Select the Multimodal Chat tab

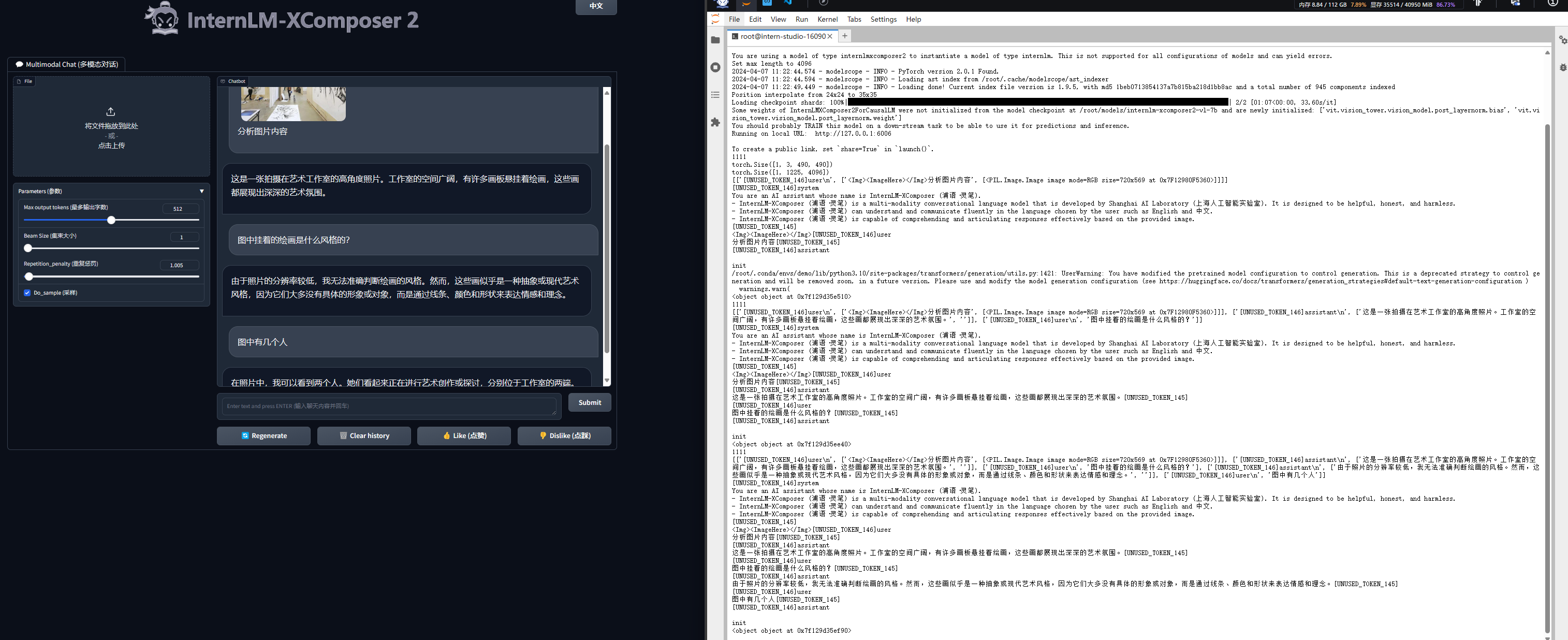pos(66,65)
